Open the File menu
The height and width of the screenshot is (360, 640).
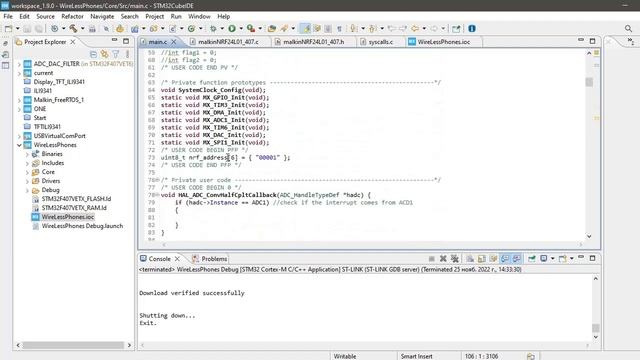(8, 16)
